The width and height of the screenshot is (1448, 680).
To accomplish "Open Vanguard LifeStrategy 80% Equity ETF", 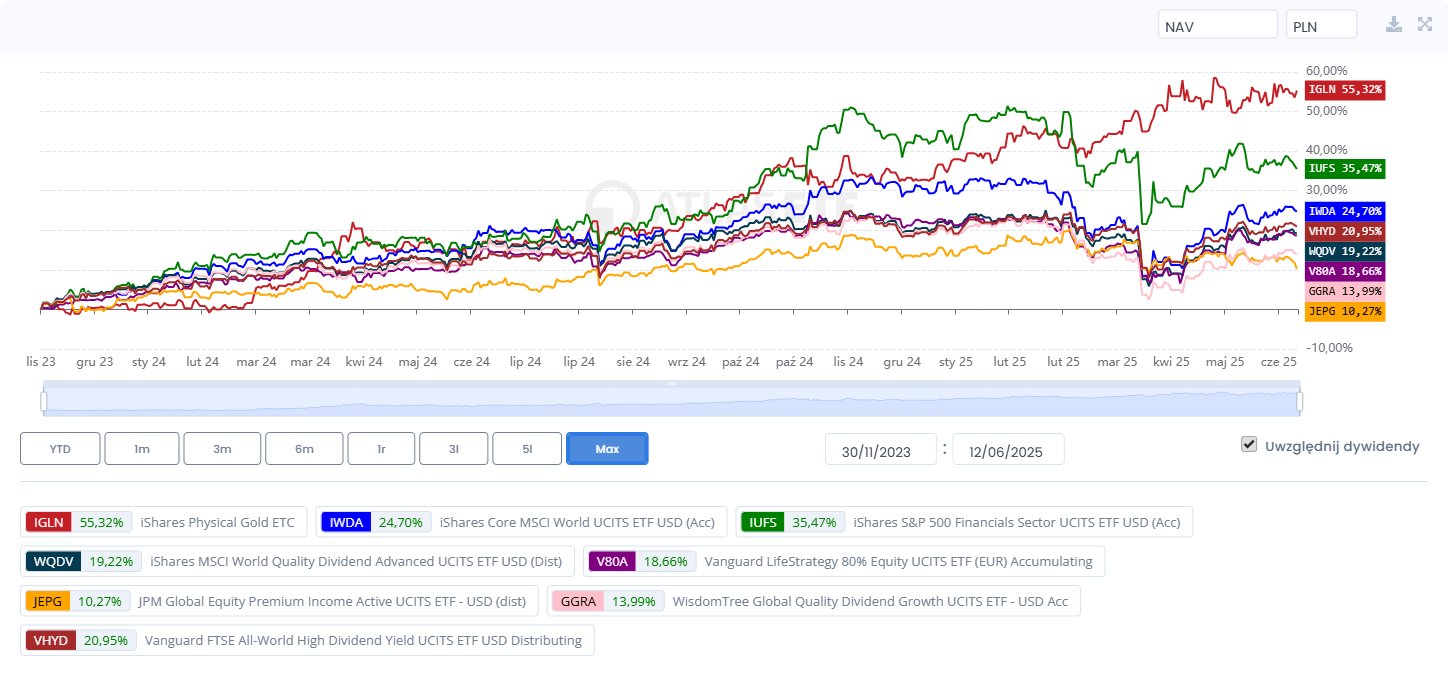I will pyautogui.click(x=899, y=561).
